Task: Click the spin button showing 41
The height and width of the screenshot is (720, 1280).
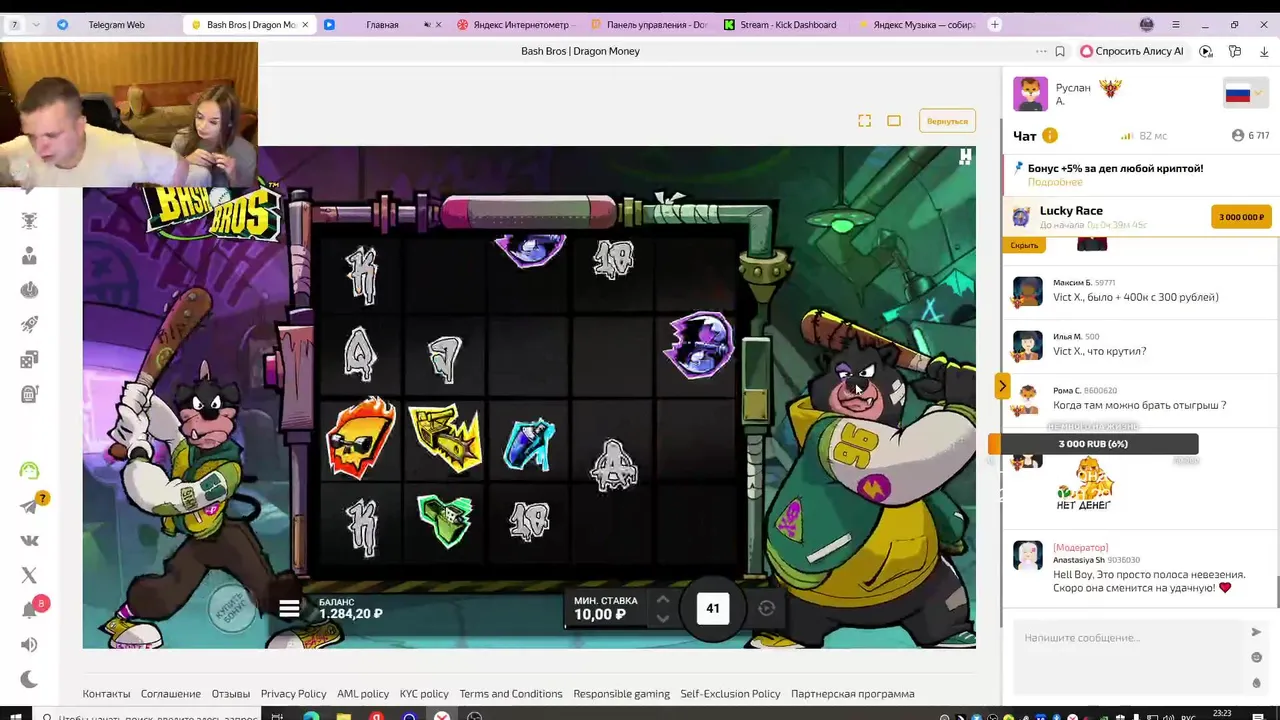Action: point(713,608)
